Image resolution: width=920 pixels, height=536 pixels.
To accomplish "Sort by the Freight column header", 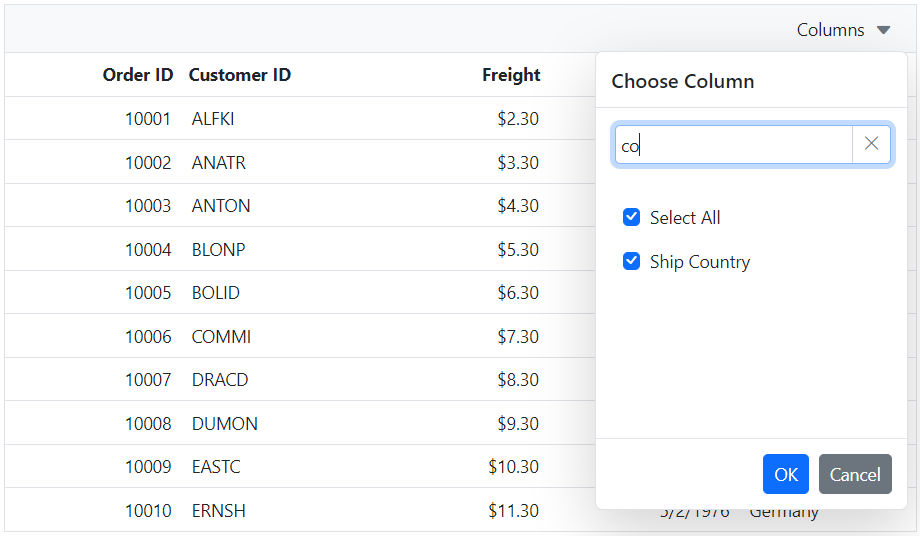I will pos(511,75).
